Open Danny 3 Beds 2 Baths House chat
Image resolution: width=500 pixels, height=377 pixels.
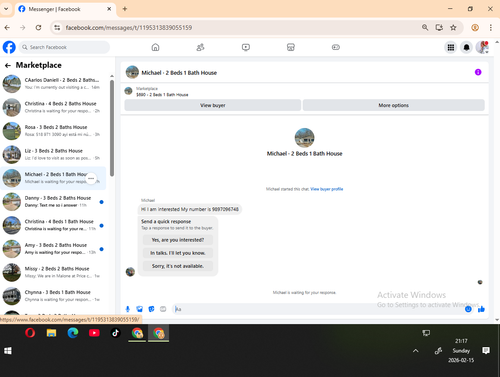53,201
